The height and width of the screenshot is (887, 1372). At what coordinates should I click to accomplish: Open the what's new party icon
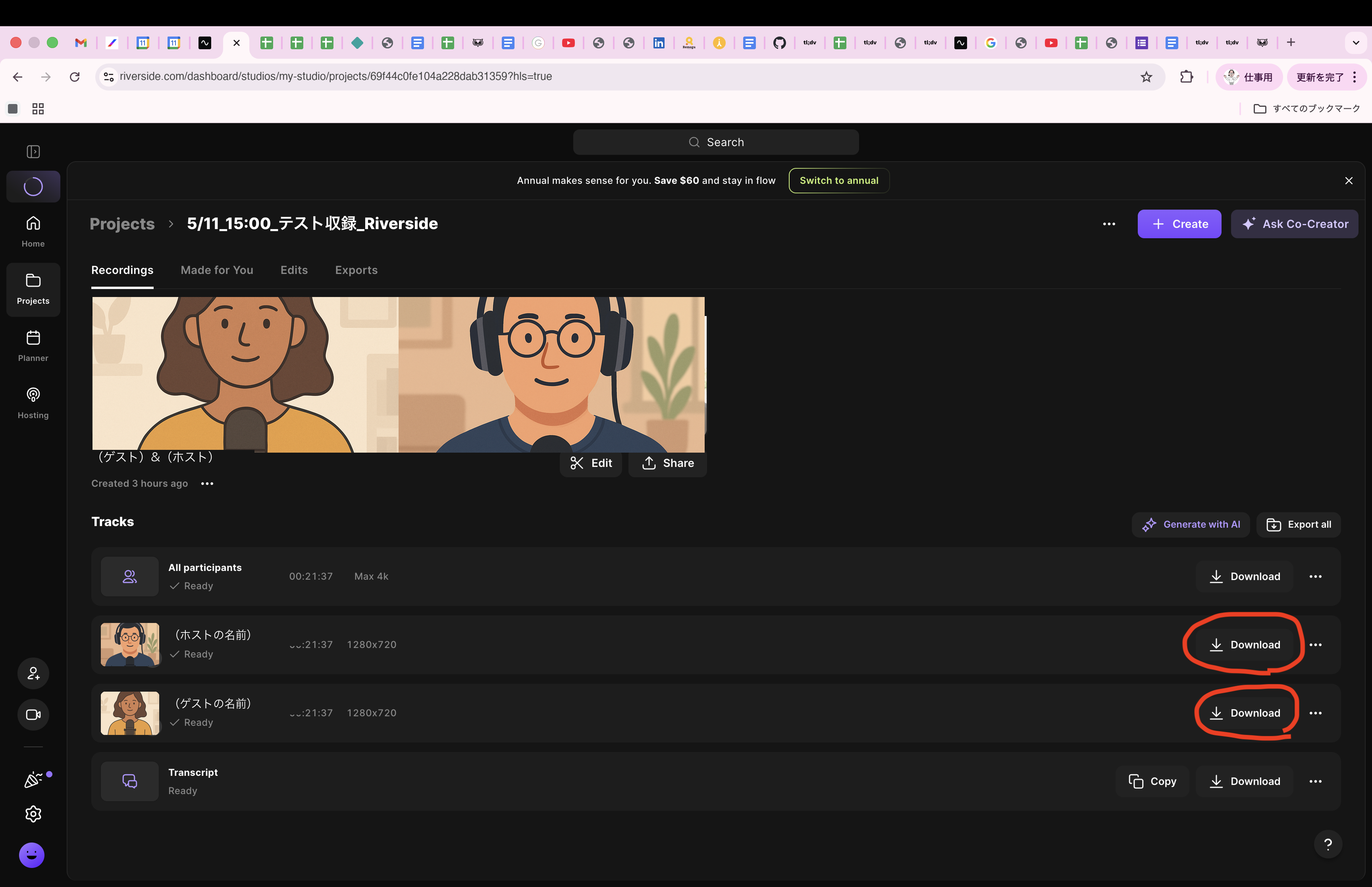pyautogui.click(x=33, y=780)
